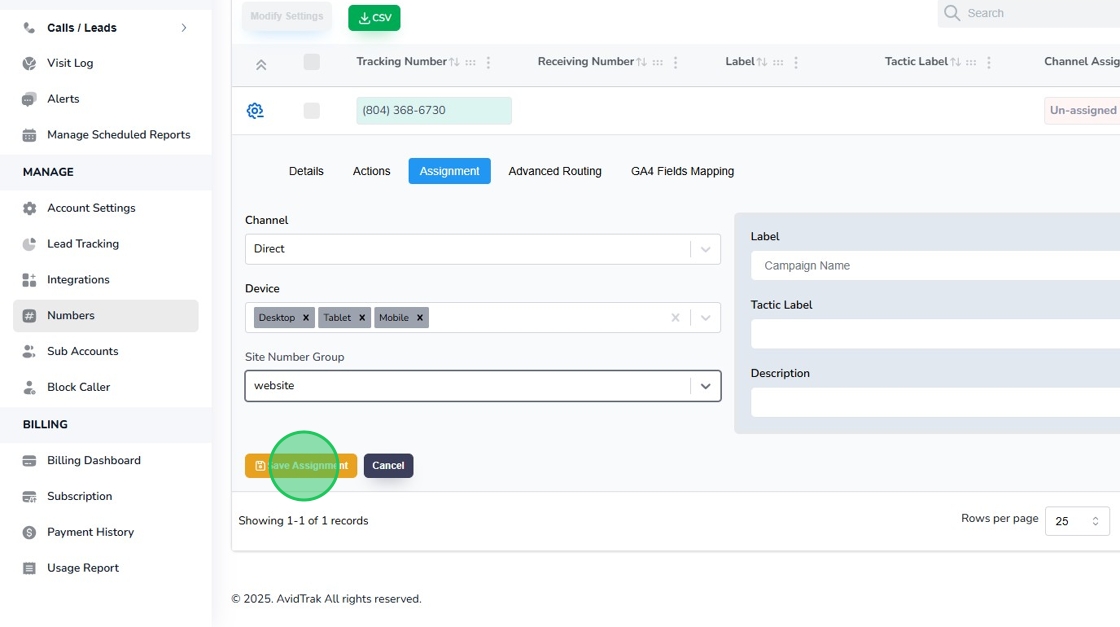The image size is (1120, 627).
Task: Click the Alerts chat bubble icon
Action: 29,99
